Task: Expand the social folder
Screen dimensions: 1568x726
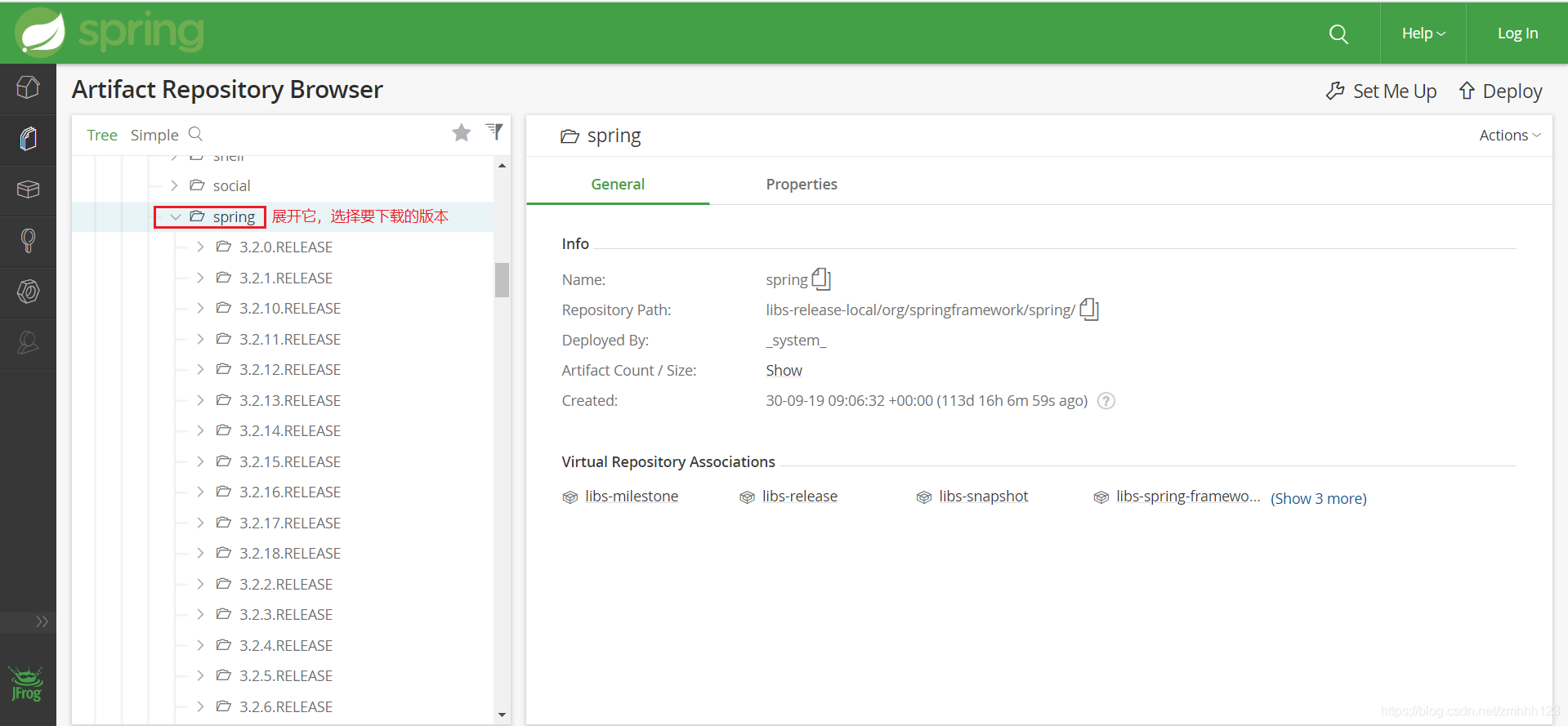Action: pyautogui.click(x=174, y=185)
